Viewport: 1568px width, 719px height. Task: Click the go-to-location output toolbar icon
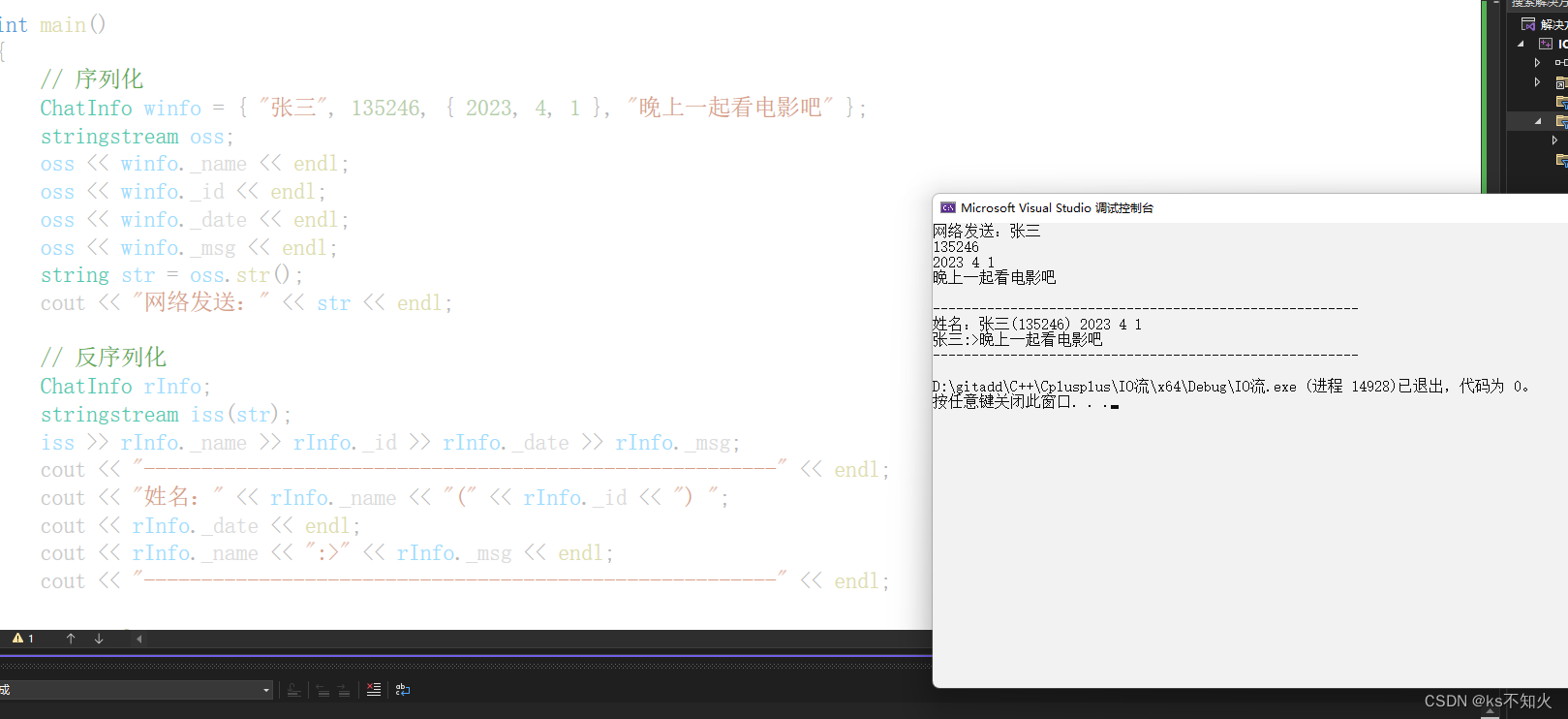(293, 690)
